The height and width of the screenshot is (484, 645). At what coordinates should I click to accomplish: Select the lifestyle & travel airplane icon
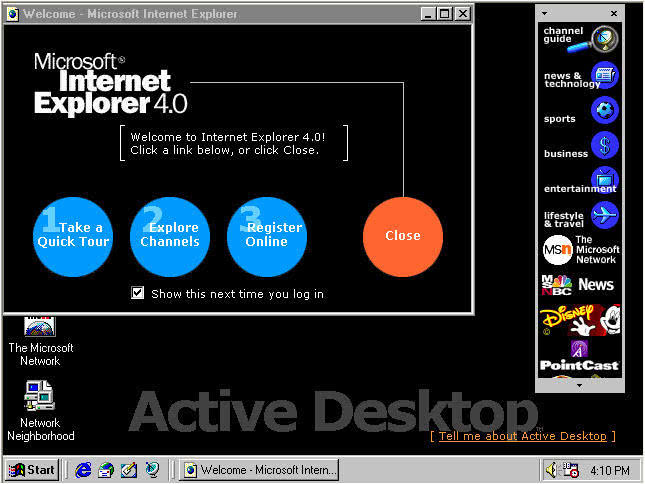click(x=604, y=216)
